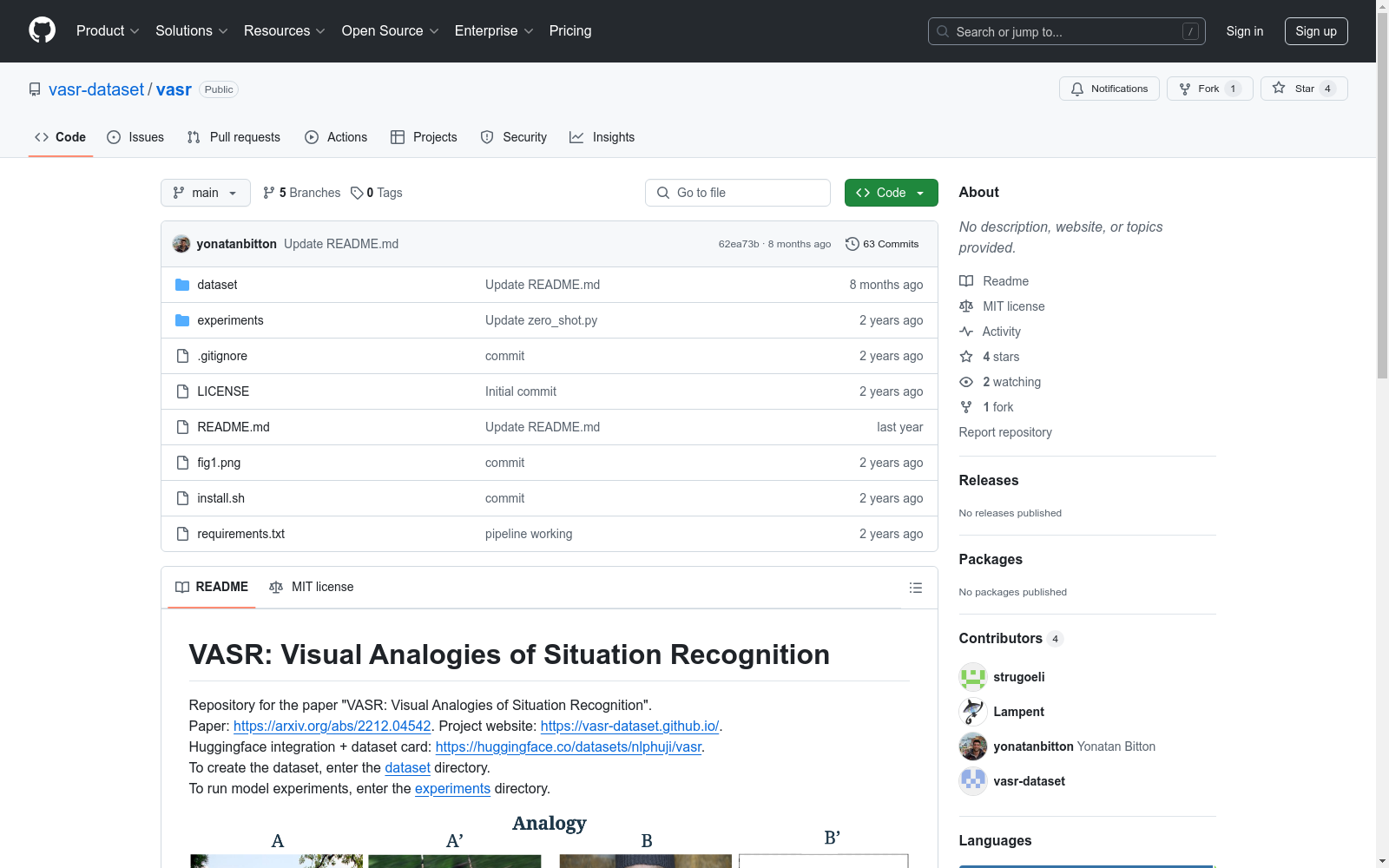Select the README tab in the file panel

click(x=212, y=587)
